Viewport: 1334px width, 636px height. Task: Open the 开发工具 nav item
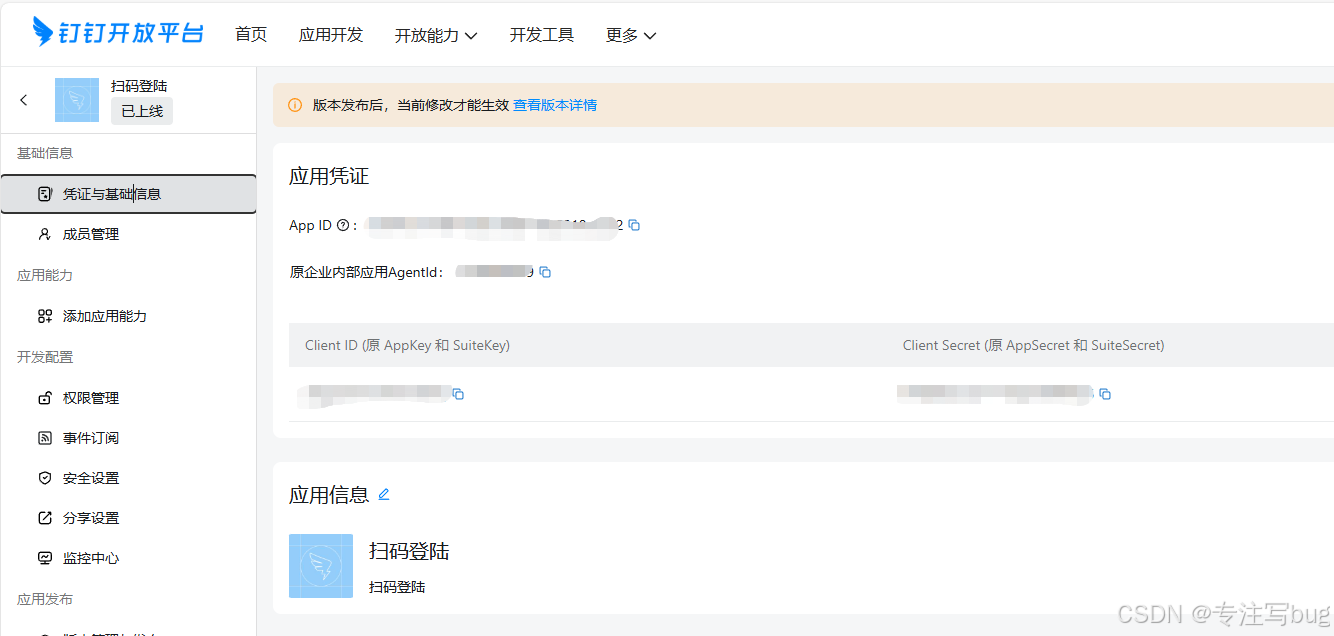(x=542, y=34)
